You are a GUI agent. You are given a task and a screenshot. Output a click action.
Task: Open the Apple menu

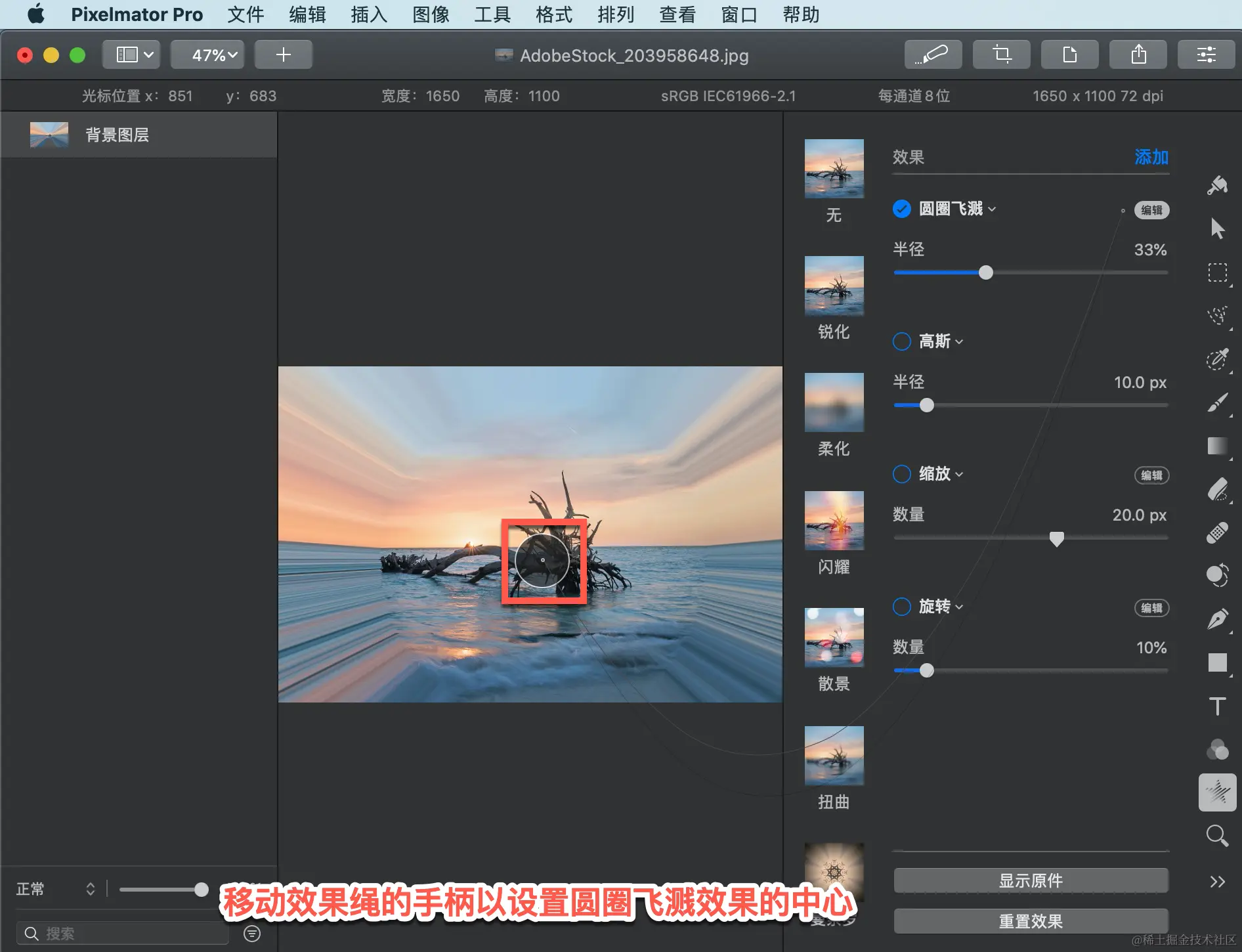click(x=36, y=14)
